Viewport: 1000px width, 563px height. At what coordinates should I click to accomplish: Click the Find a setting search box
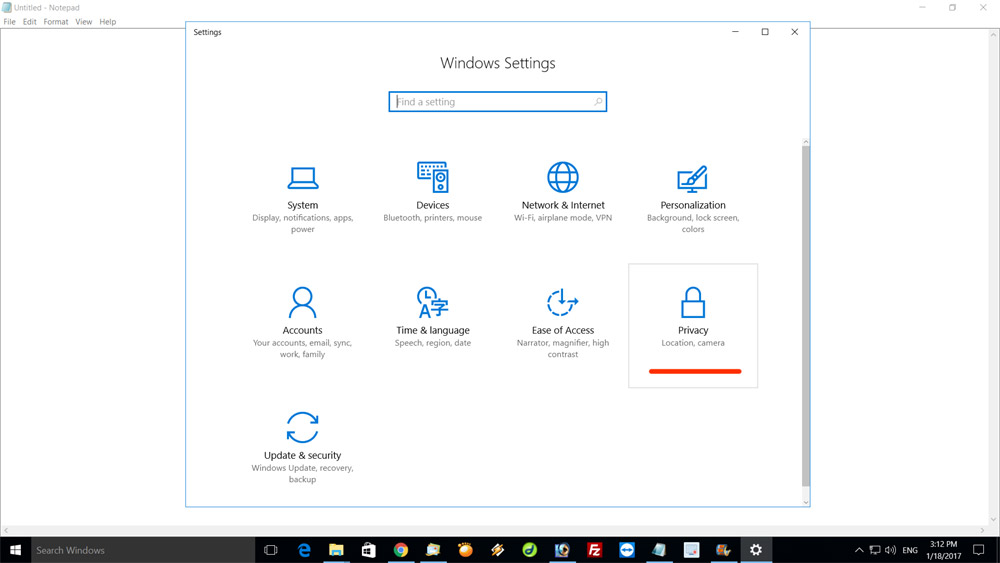click(497, 102)
